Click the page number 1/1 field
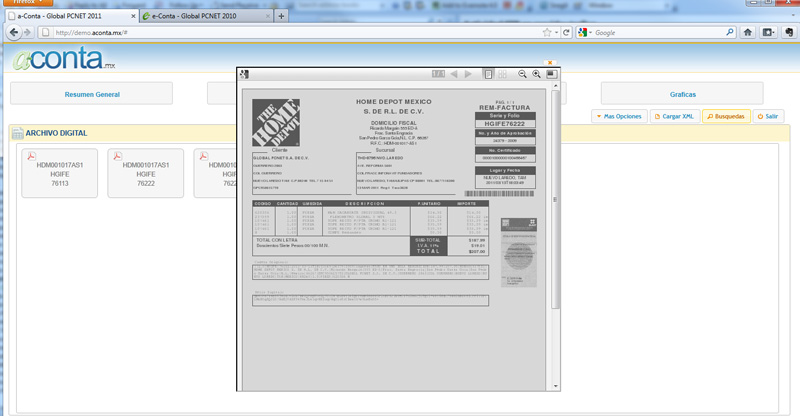The width and height of the screenshot is (800, 416). tap(438, 74)
